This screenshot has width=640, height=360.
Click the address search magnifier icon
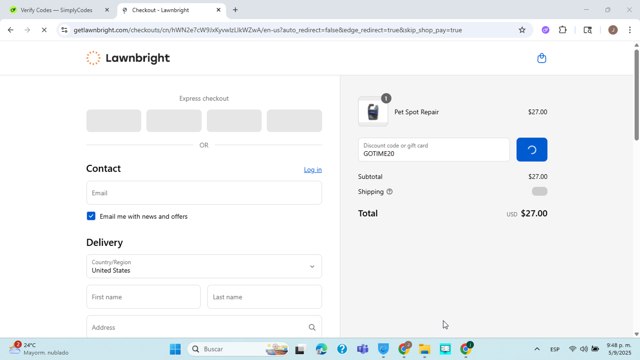click(312, 327)
